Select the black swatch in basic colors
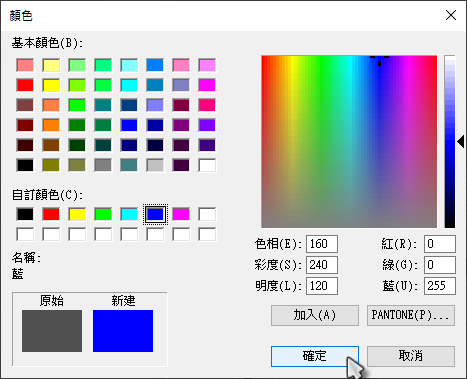467x379 pixels. (x=25, y=165)
